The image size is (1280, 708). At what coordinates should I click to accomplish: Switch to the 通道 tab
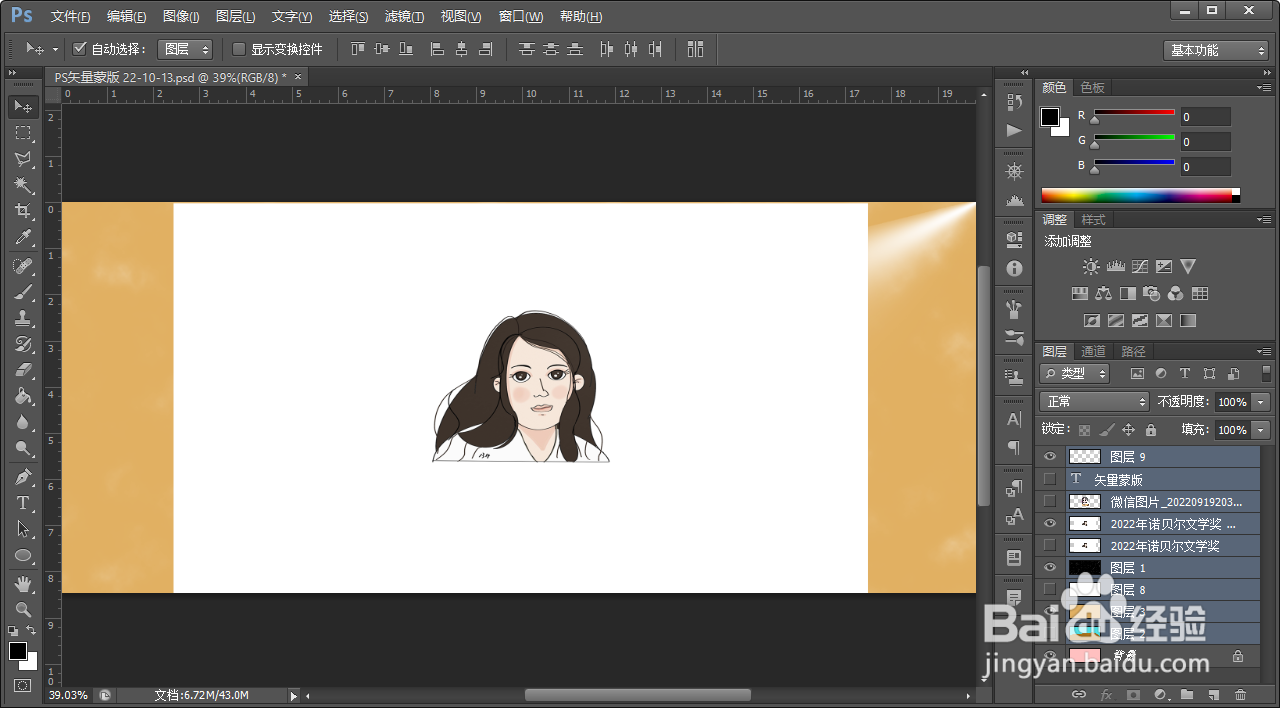1094,351
